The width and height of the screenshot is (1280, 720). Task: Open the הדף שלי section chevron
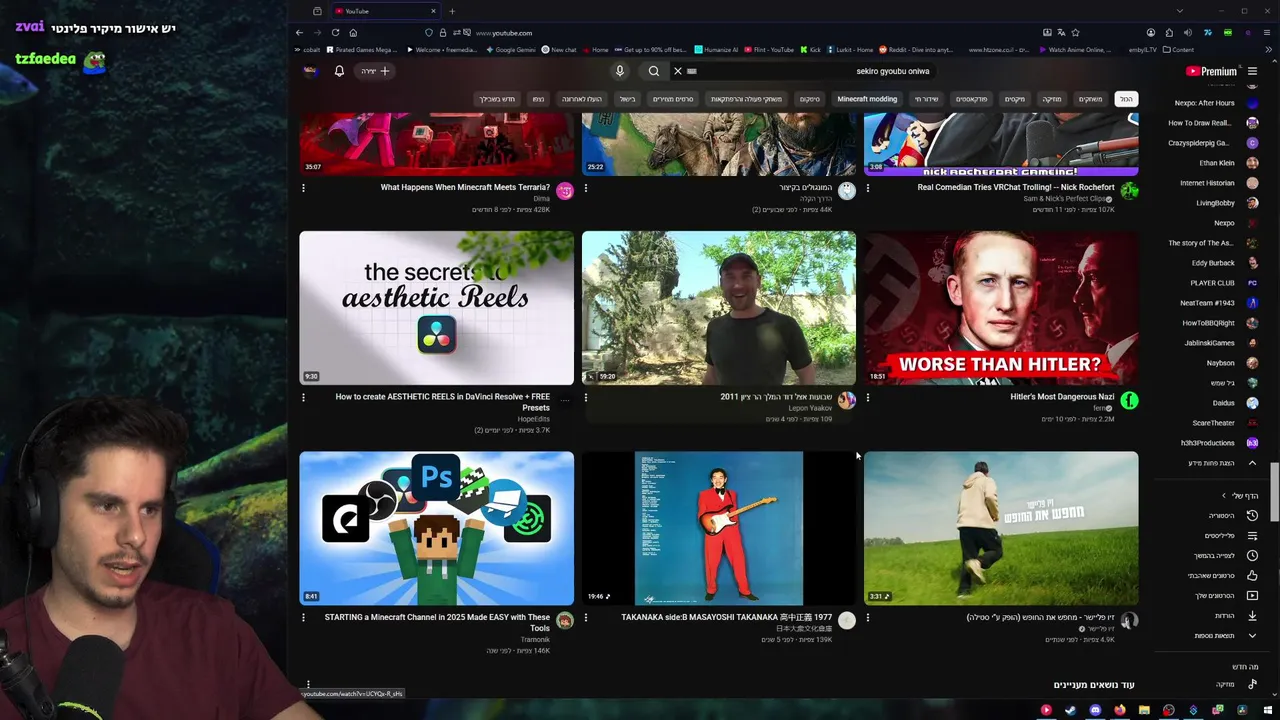click(x=1223, y=496)
